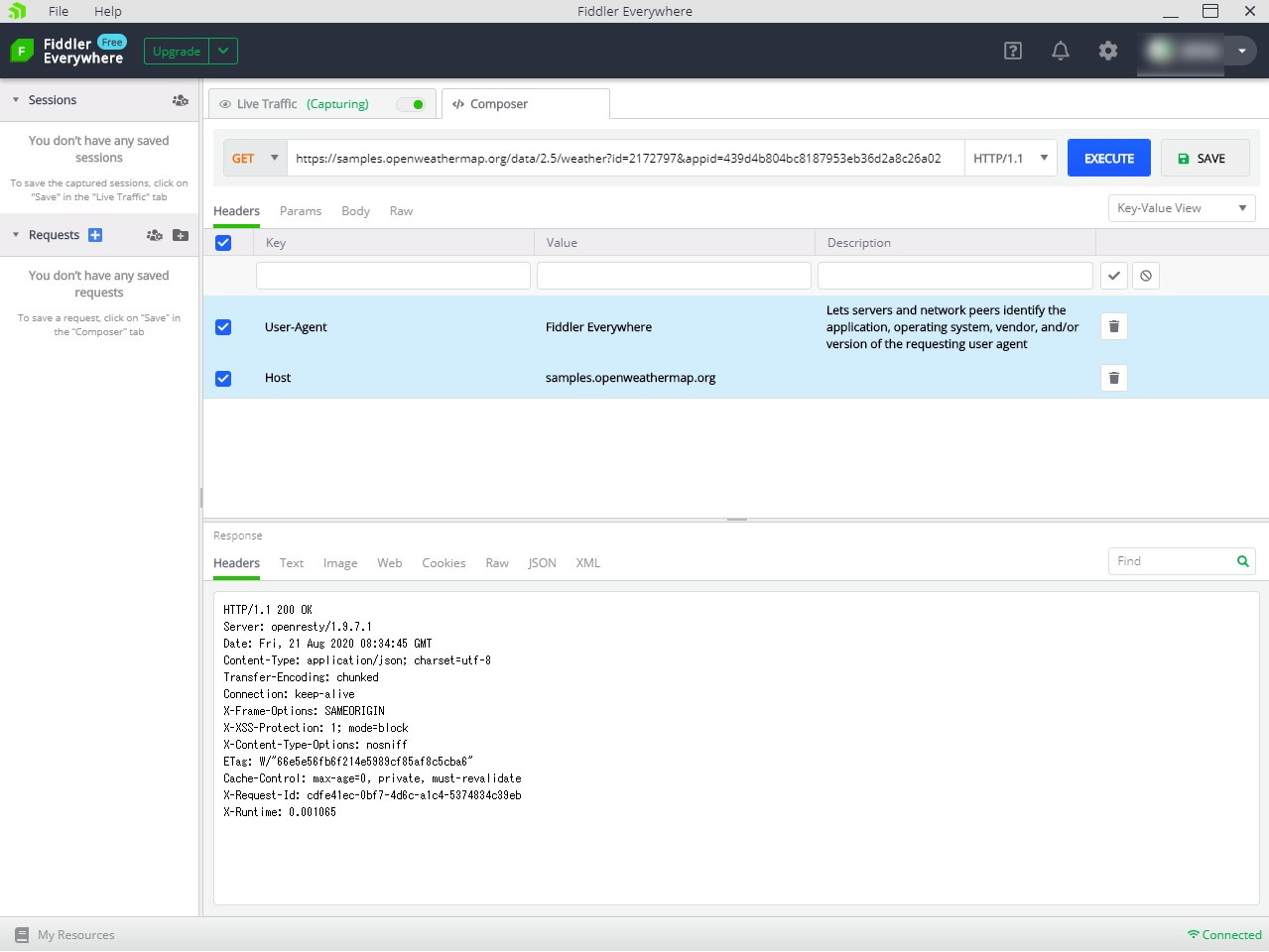The height and width of the screenshot is (952, 1269).
Task: Open the Help menu
Action: click(108, 11)
